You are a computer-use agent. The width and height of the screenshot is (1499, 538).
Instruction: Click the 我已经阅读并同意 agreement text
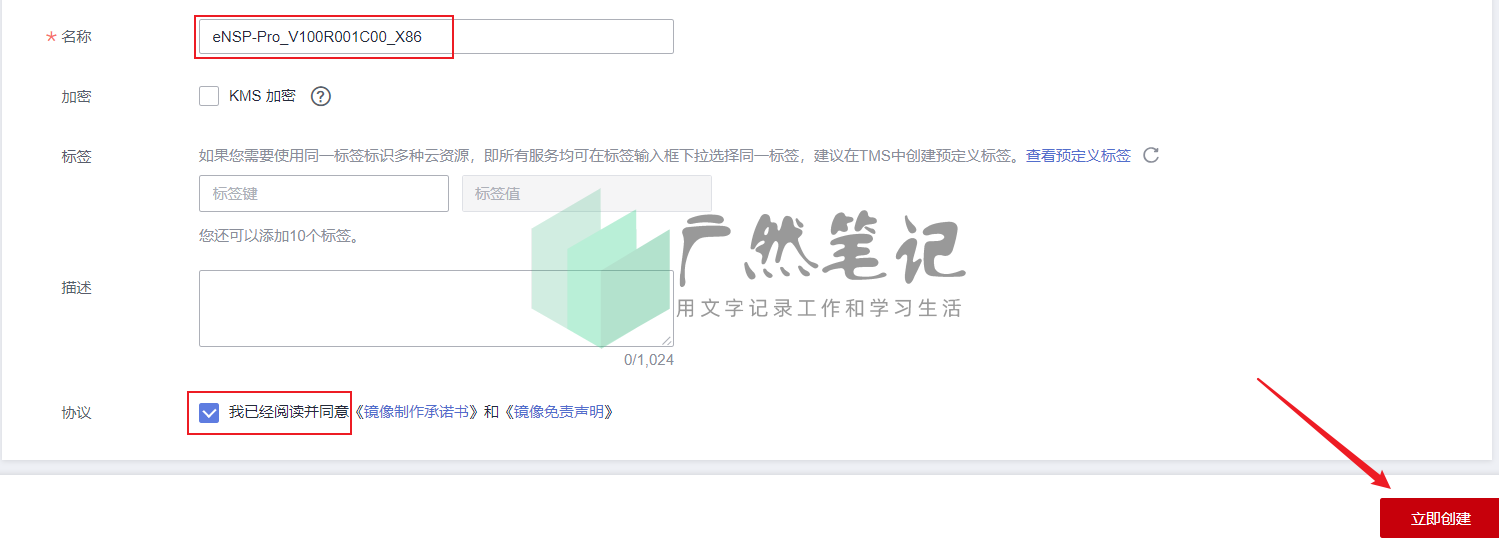point(288,411)
